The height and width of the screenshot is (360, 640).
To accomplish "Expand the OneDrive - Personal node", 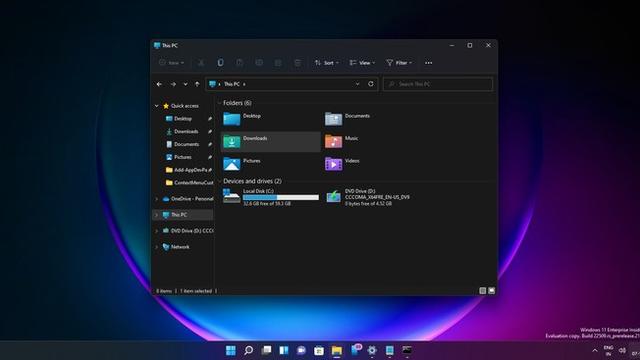I will 157,199.
